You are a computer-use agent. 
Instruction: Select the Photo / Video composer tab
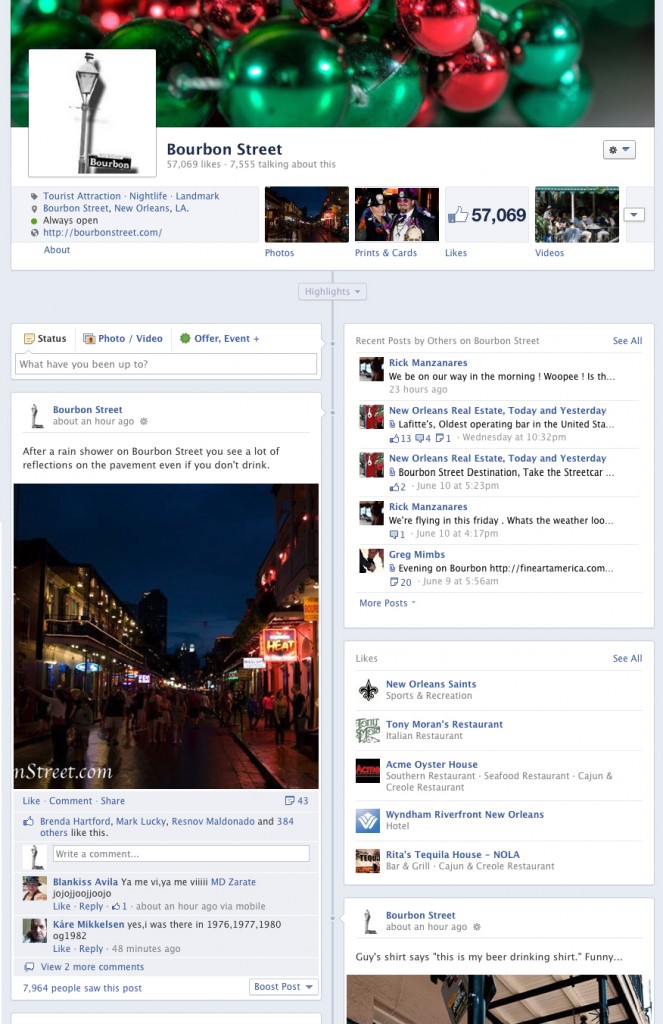[x=123, y=338]
